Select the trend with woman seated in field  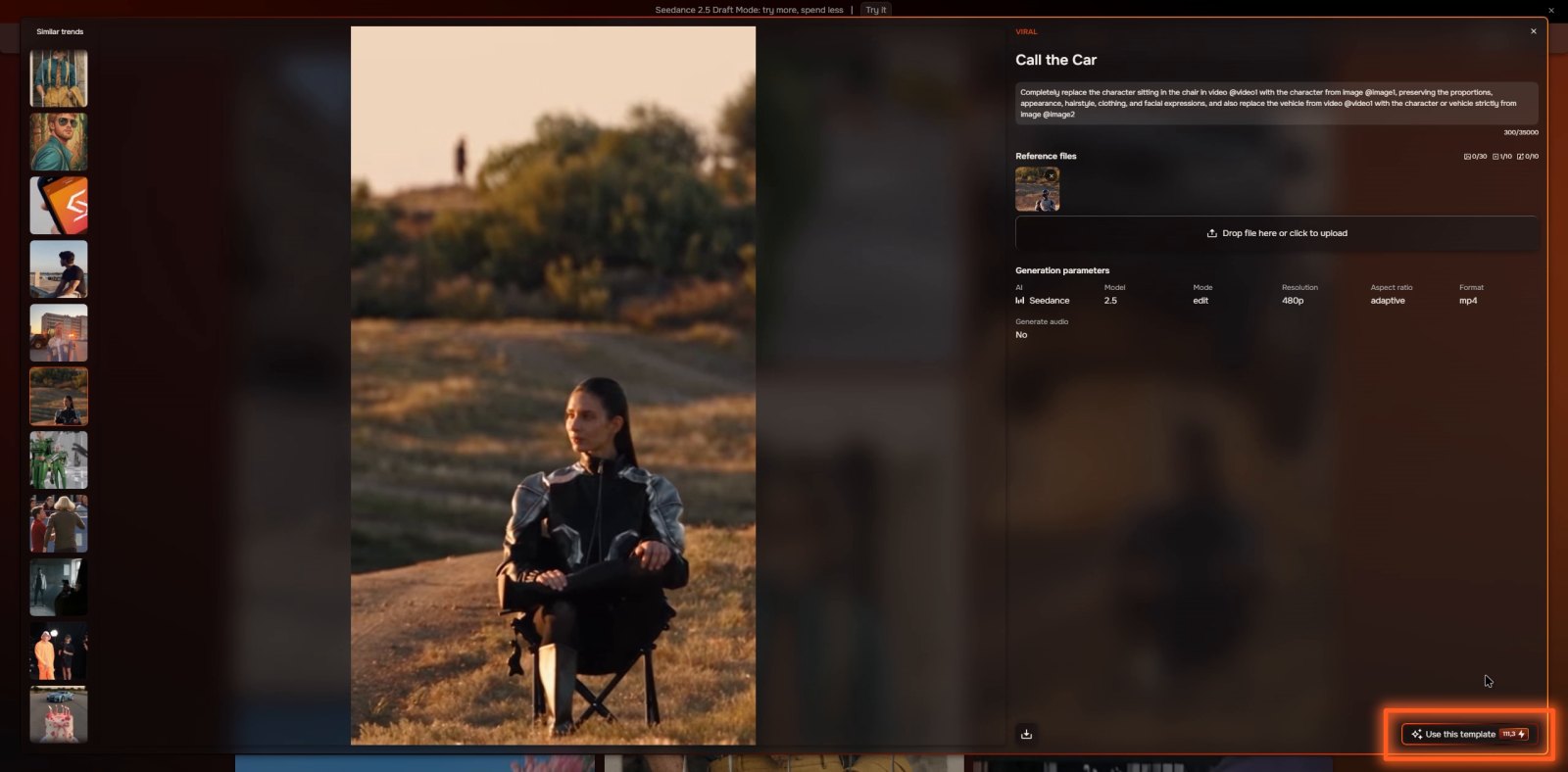[x=59, y=397]
